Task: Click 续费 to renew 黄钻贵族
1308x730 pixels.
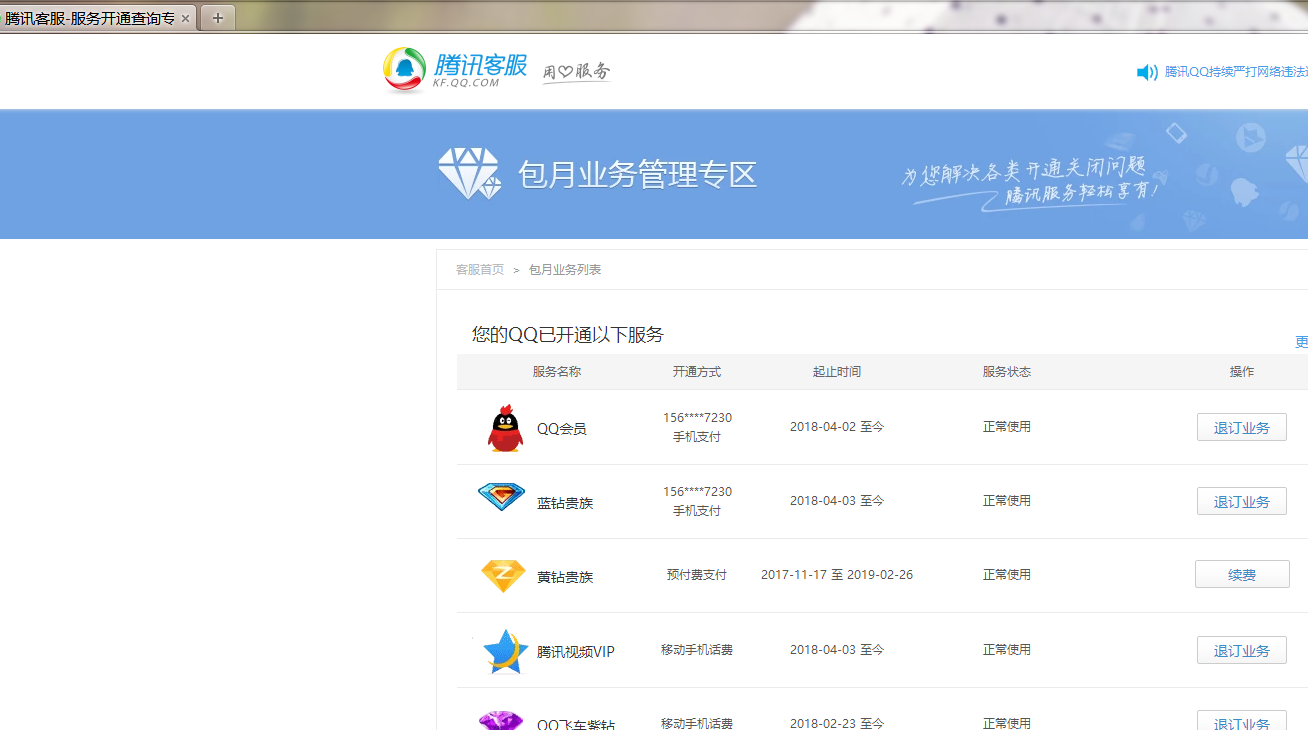Action: (1241, 575)
